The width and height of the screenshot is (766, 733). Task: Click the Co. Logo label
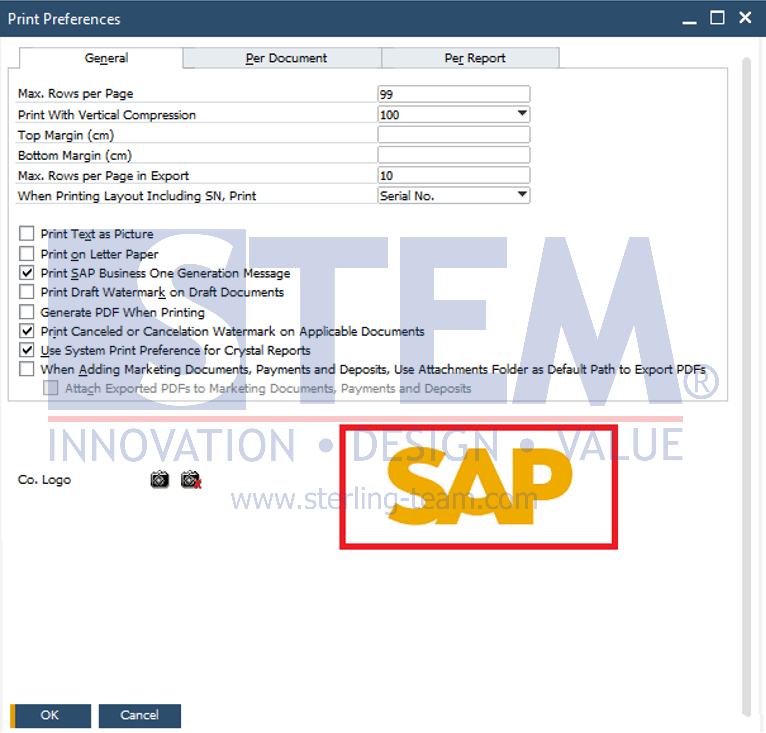(x=44, y=480)
